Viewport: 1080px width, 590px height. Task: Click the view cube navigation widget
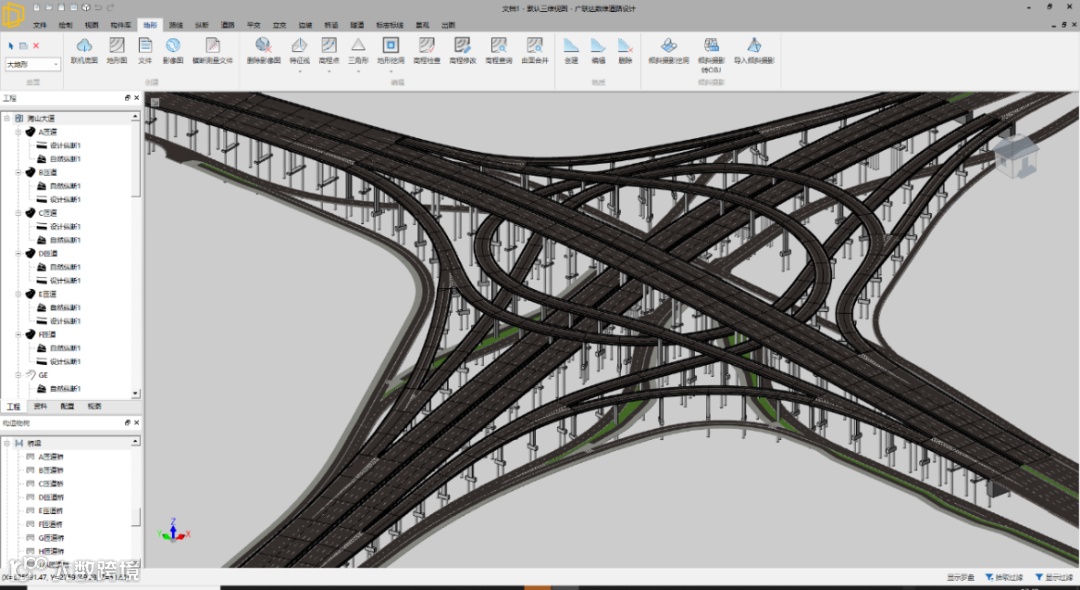(x=1015, y=158)
